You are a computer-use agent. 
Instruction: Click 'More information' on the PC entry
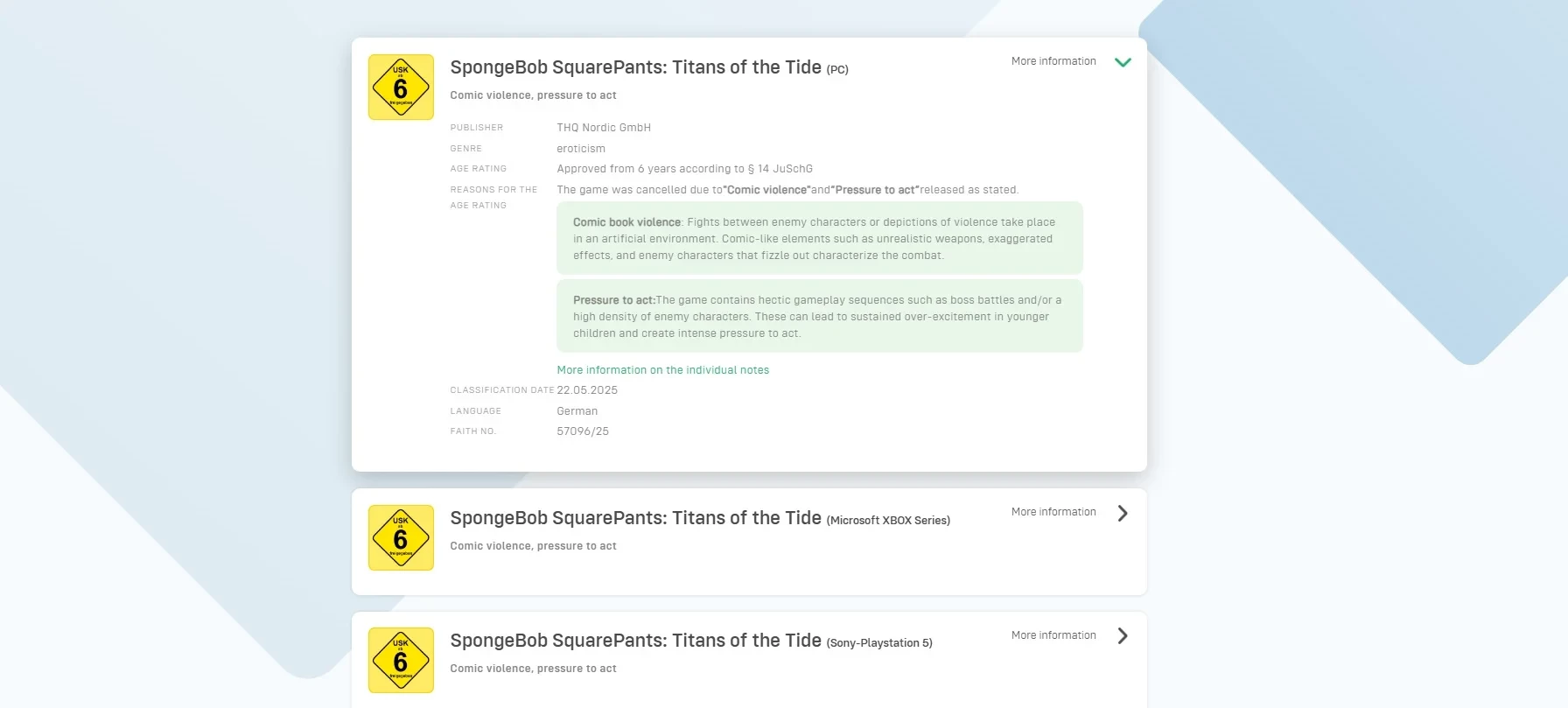coord(1053,61)
